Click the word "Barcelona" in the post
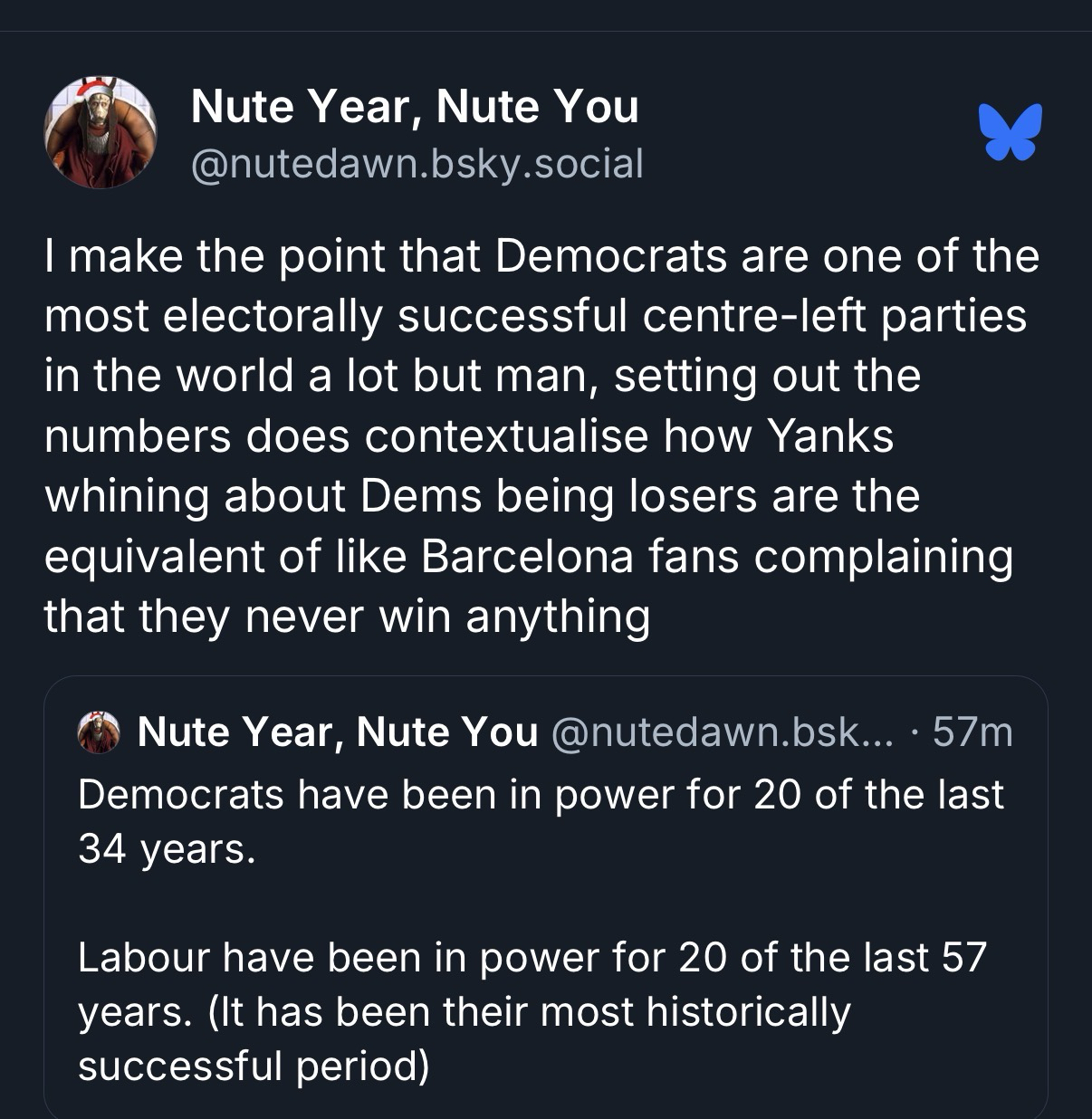 tap(527, 557)
